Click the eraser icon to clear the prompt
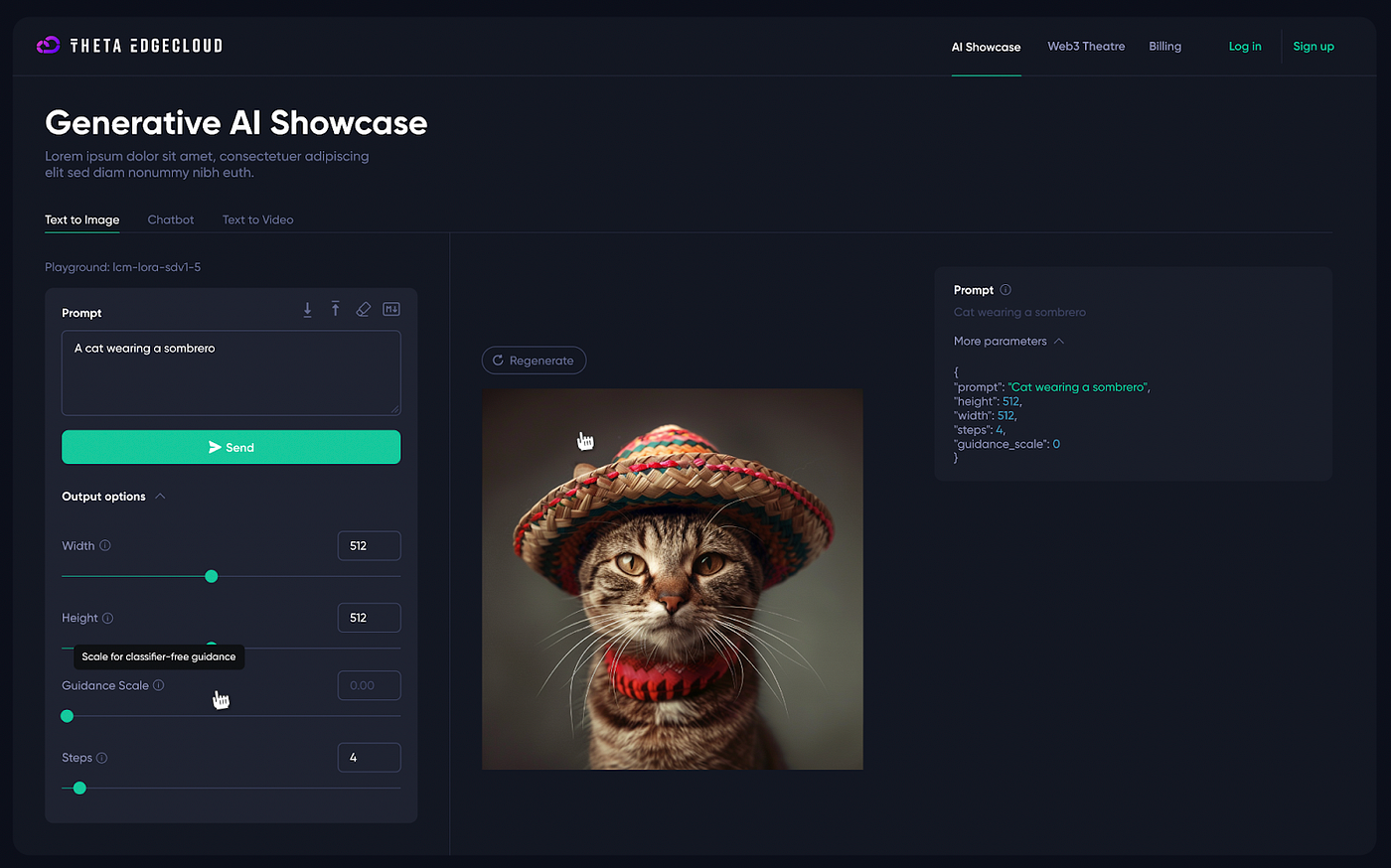1391x868 pixels. click(364, 310)
